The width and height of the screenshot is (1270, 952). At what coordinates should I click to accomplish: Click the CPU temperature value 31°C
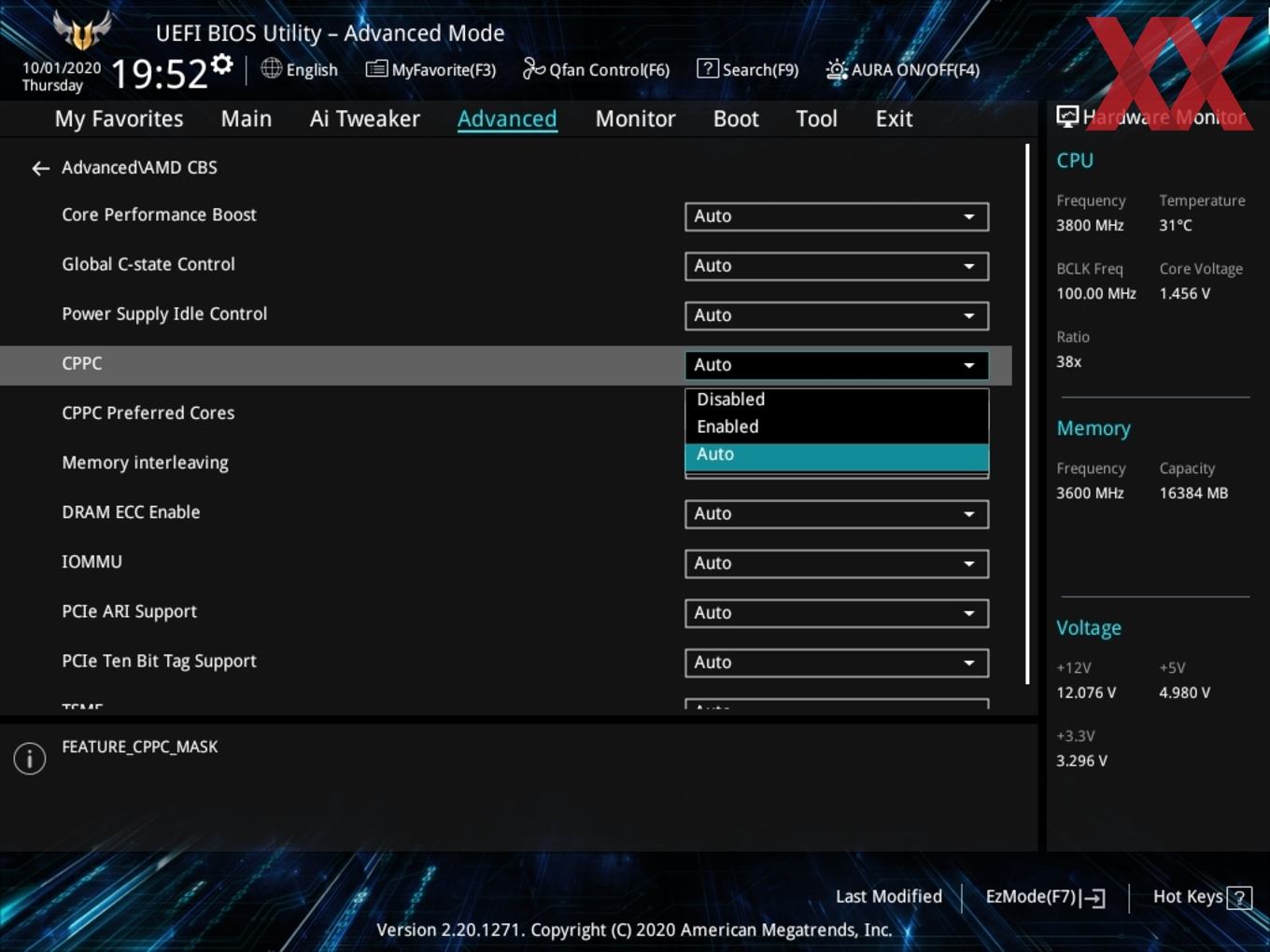1176,226
